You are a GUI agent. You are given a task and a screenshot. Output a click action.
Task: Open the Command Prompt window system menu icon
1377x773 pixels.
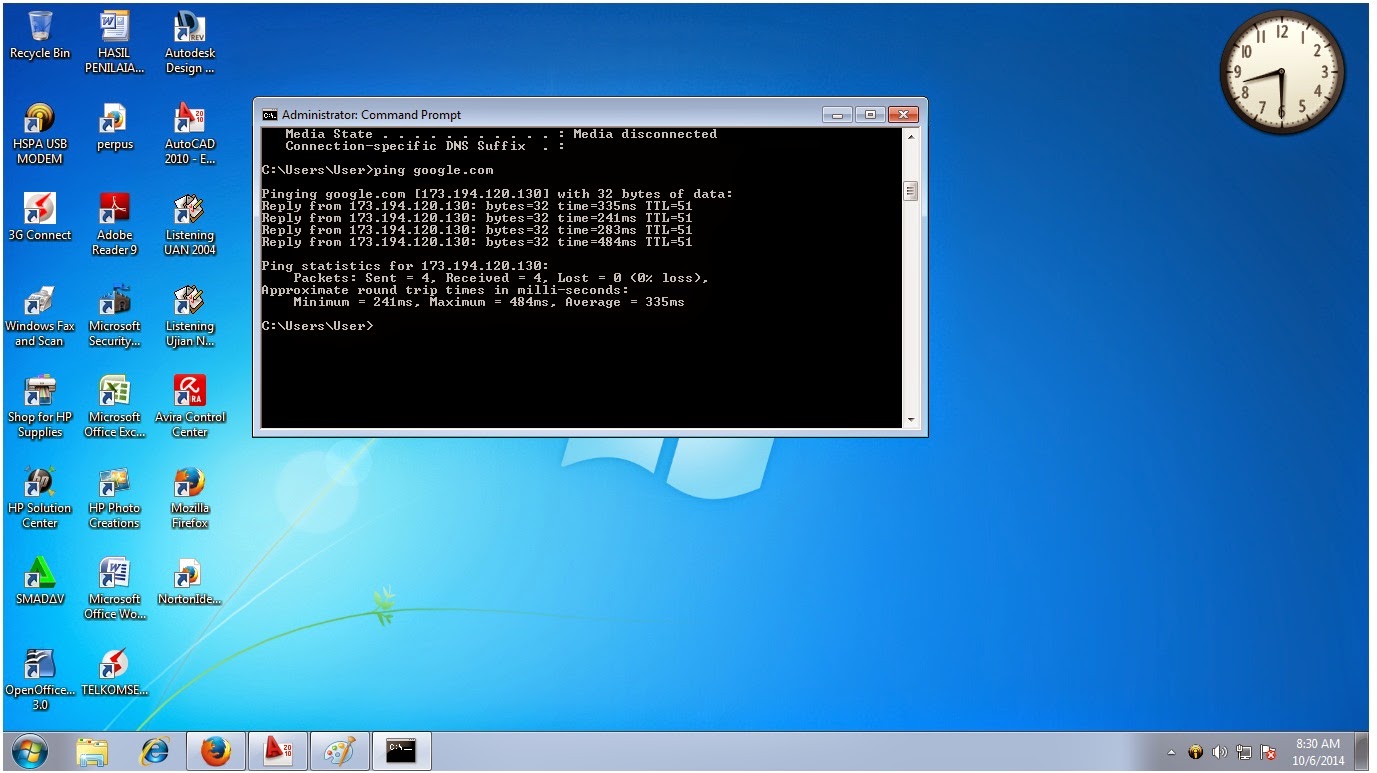click(x=270, y=115)
